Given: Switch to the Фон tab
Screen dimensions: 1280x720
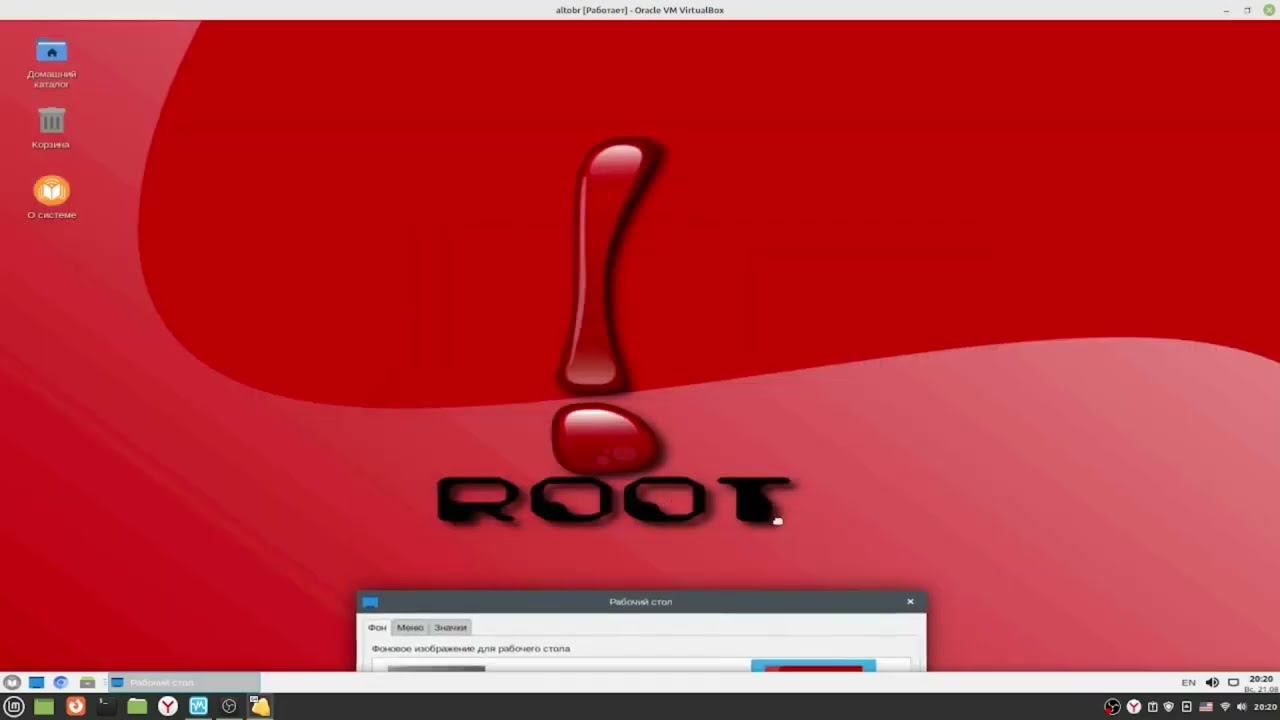Looking at the screenshot, I should [x=377, y=628].
